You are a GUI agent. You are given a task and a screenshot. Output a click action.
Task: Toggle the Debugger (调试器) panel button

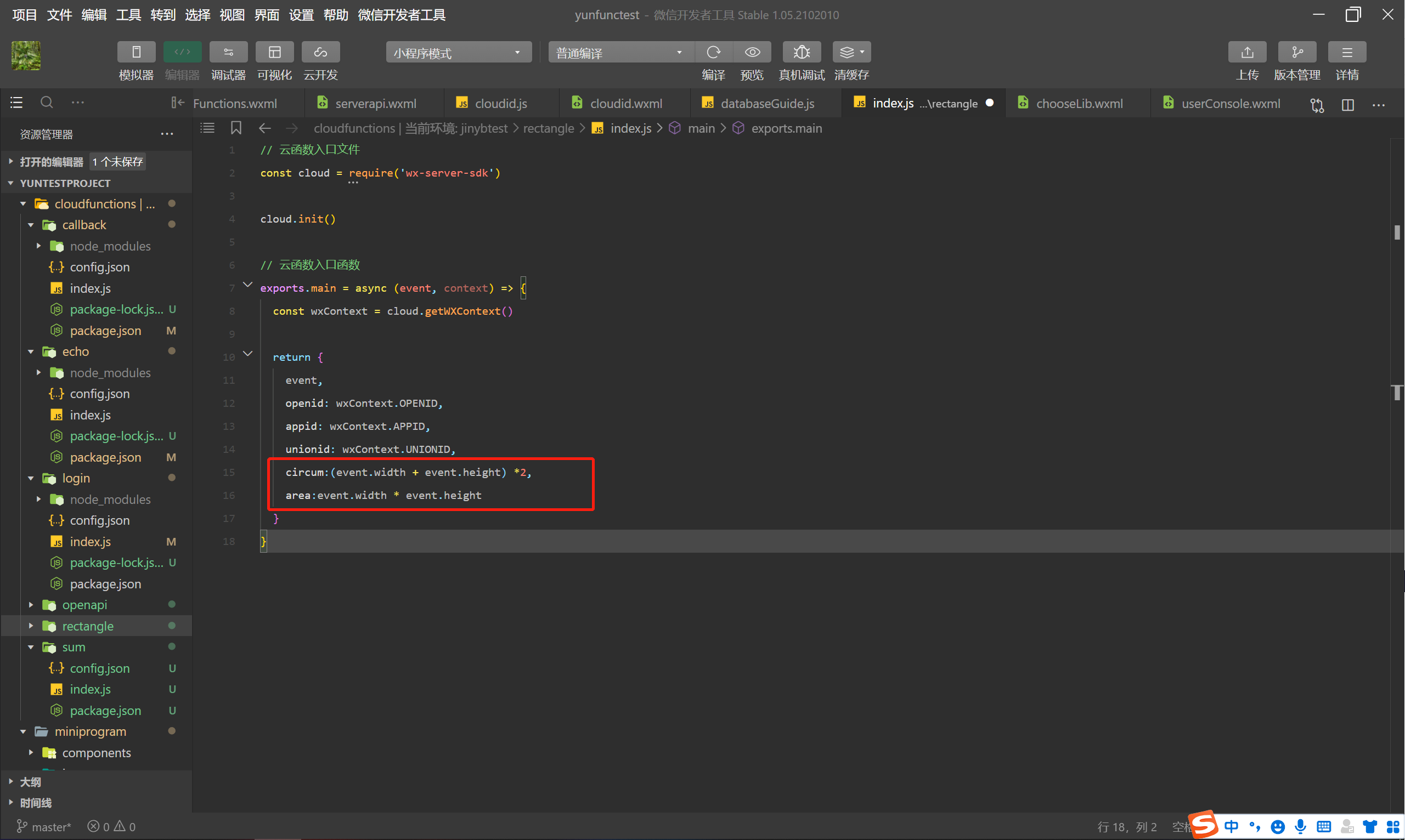coord(228,52)
